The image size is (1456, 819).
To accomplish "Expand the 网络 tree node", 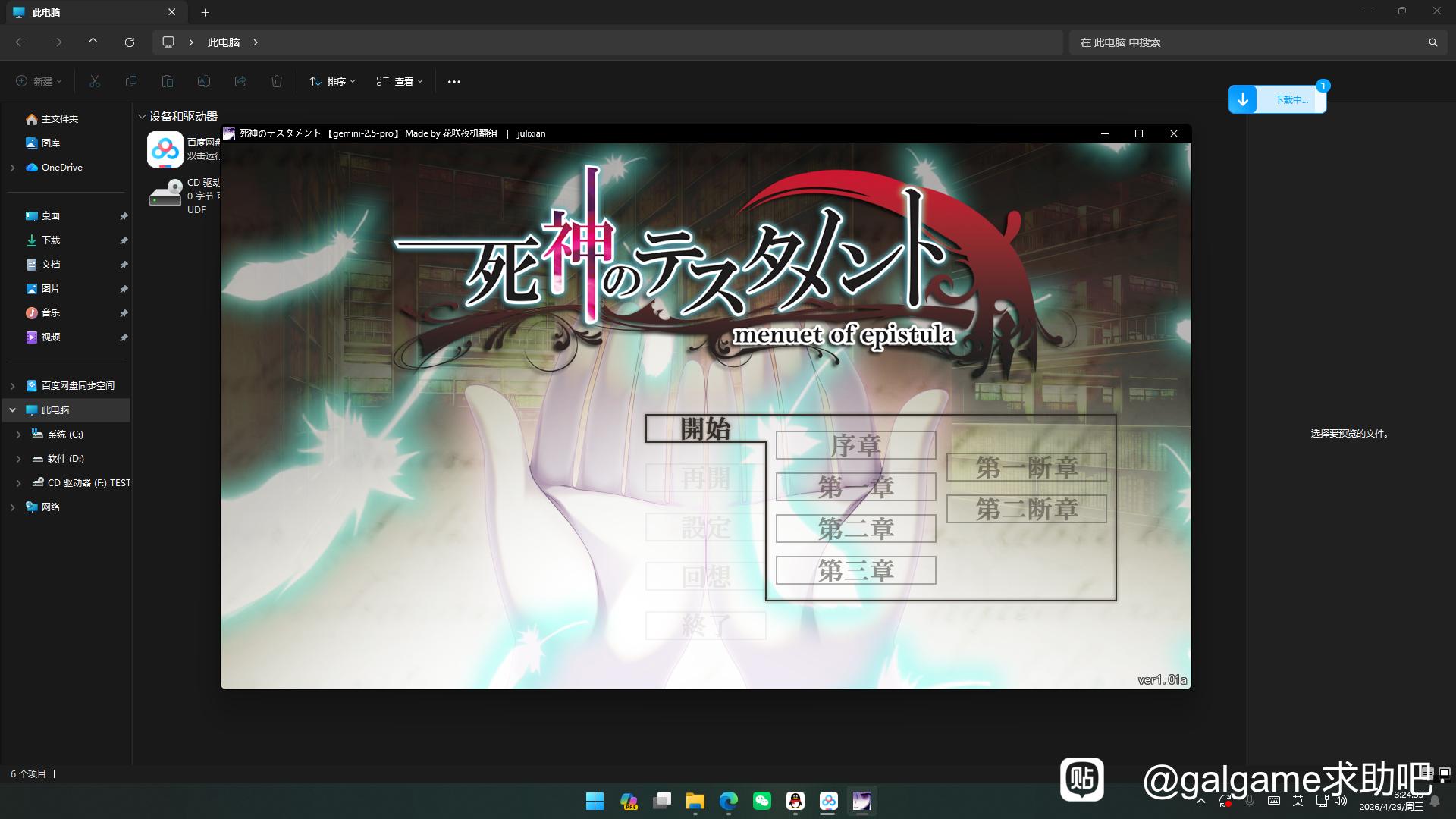I will (12, 507).
